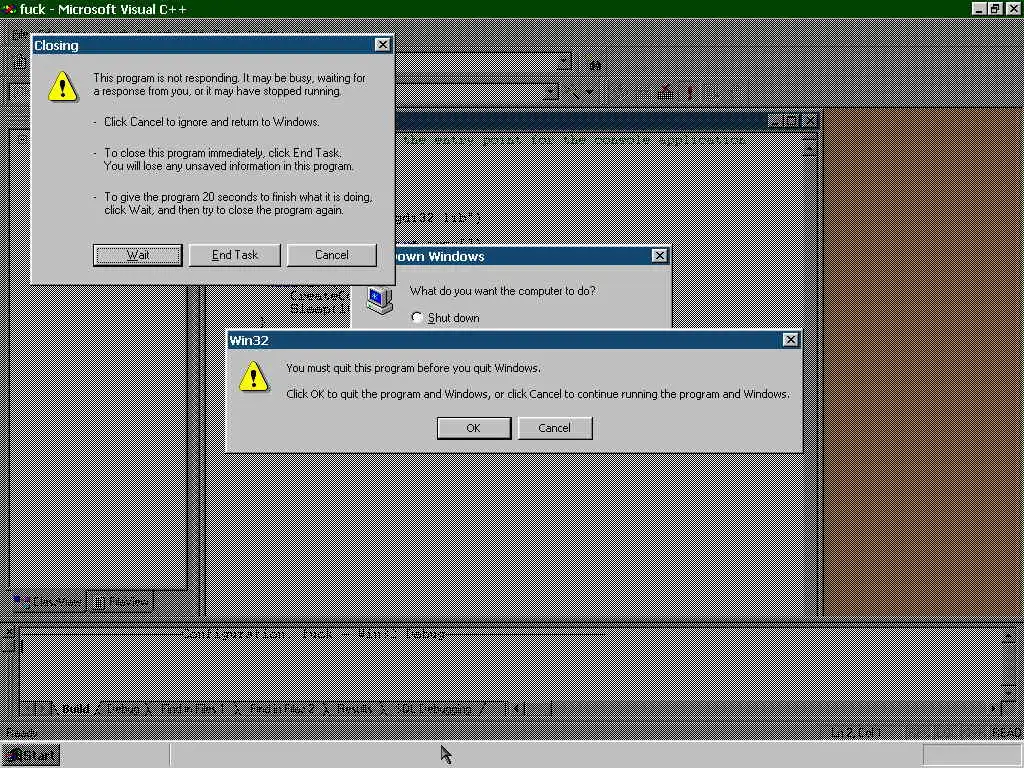
Task: Select the Debug output tab
Action: pyautogui.click(x=123, y=709)
